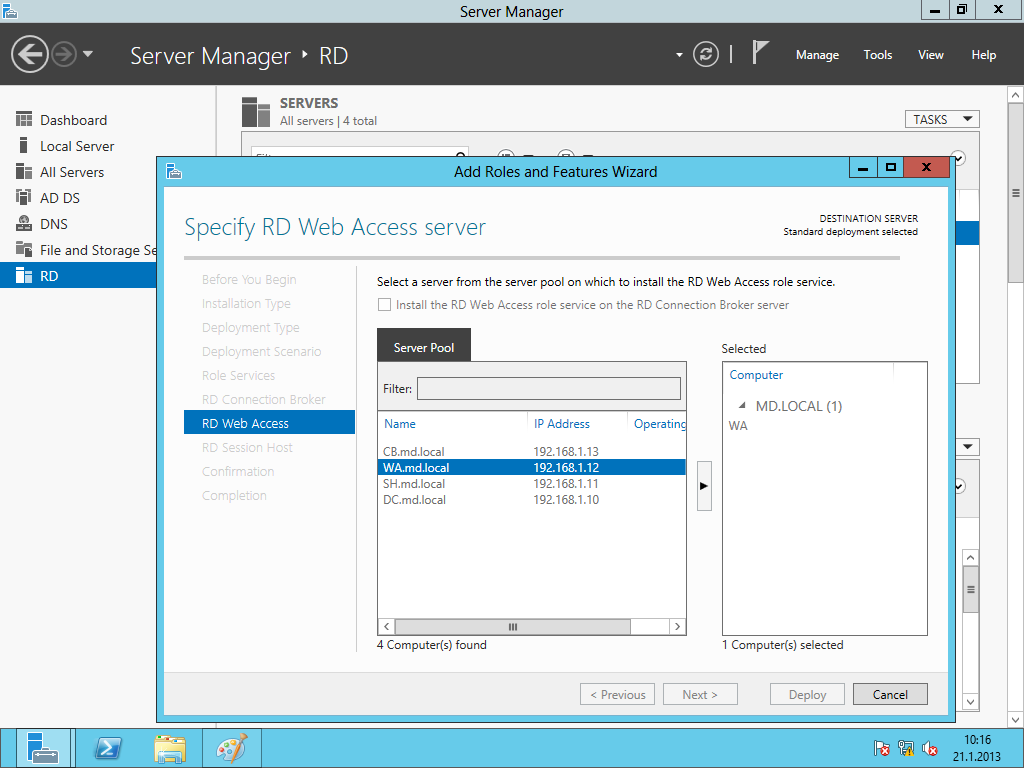
Task: Select CB.md.local in server list
Action: (x=416, y=451)
